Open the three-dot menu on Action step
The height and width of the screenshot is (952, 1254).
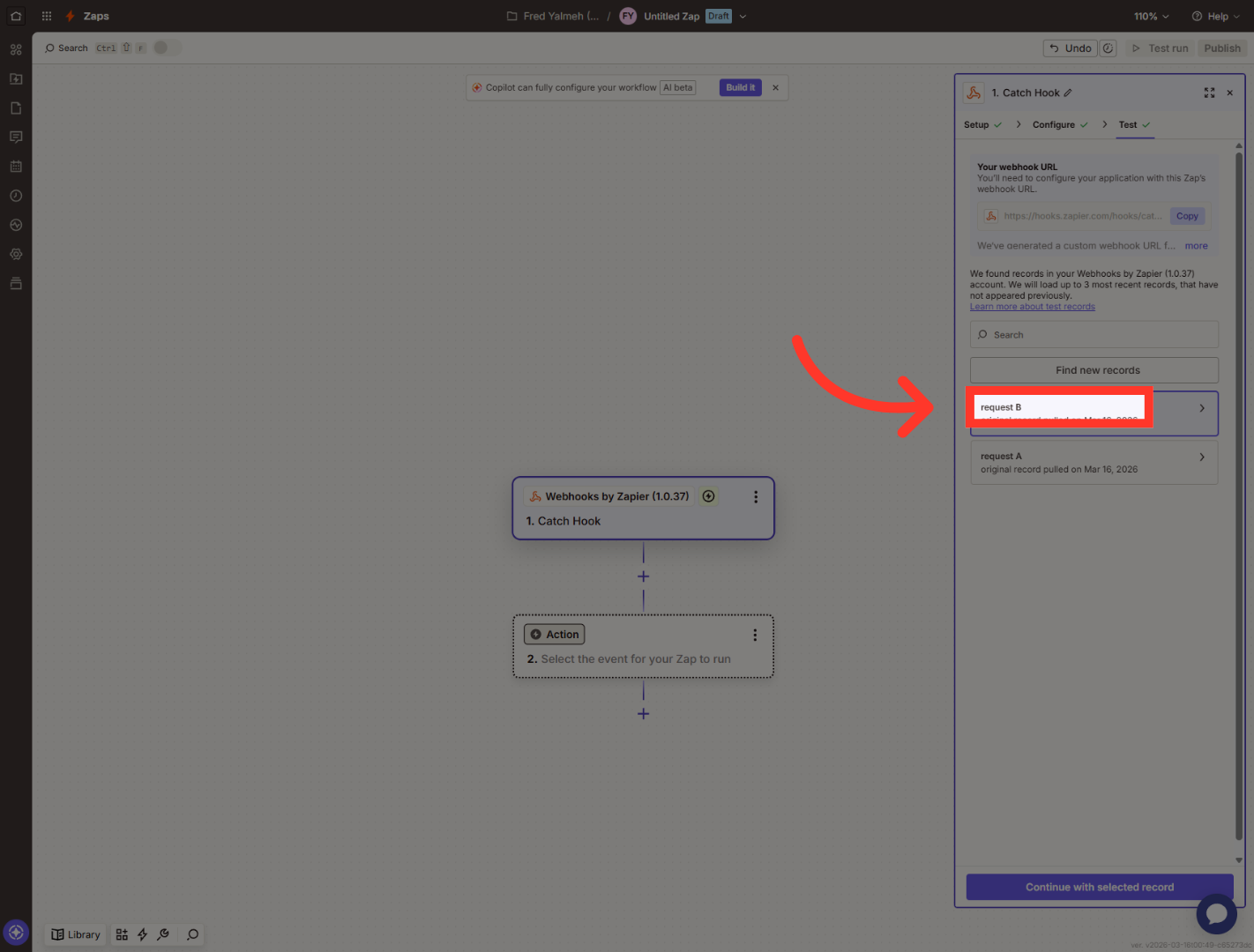point(755,635)
